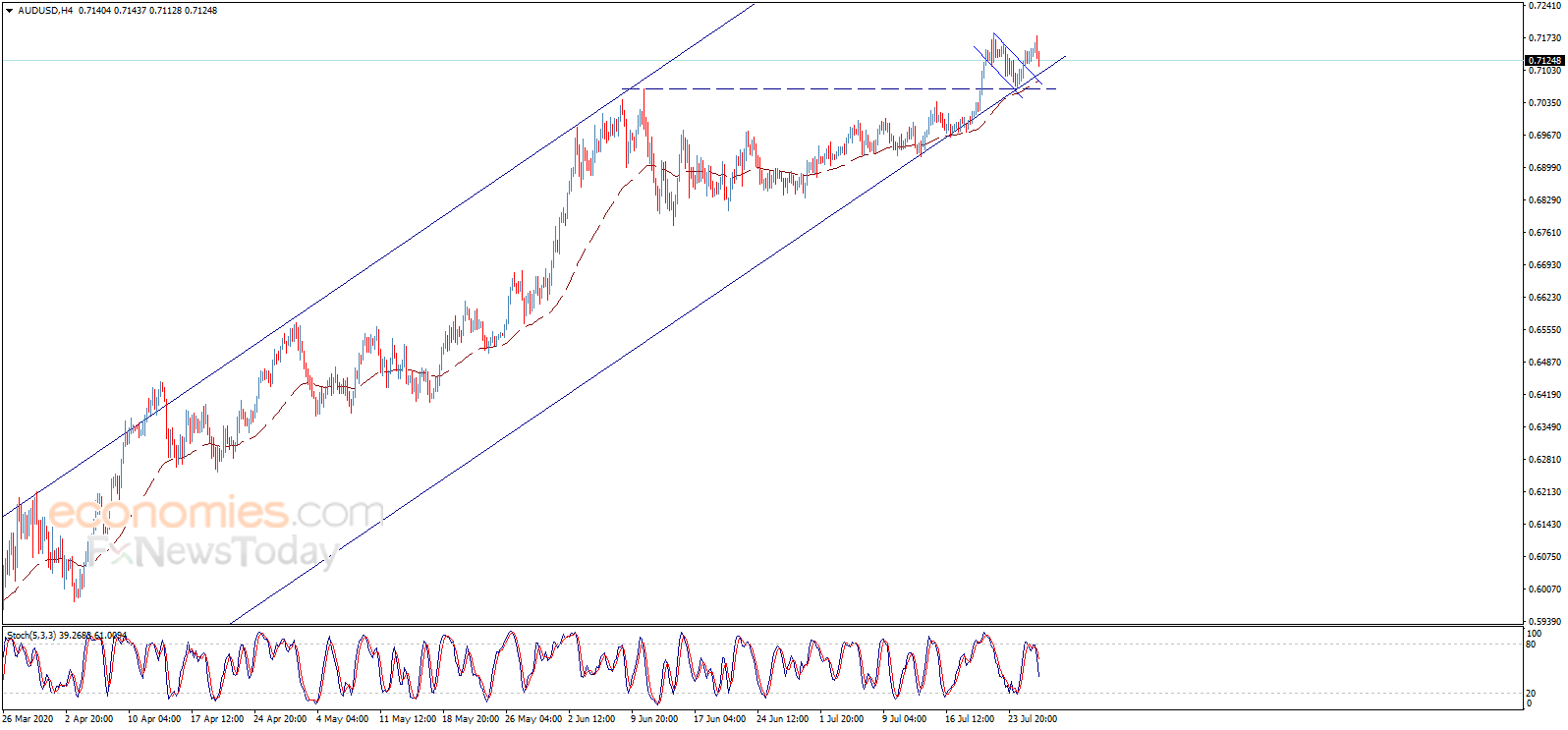Click price axis label 0.72410
Screen dimensions: 1568x730
point(1545,6)
